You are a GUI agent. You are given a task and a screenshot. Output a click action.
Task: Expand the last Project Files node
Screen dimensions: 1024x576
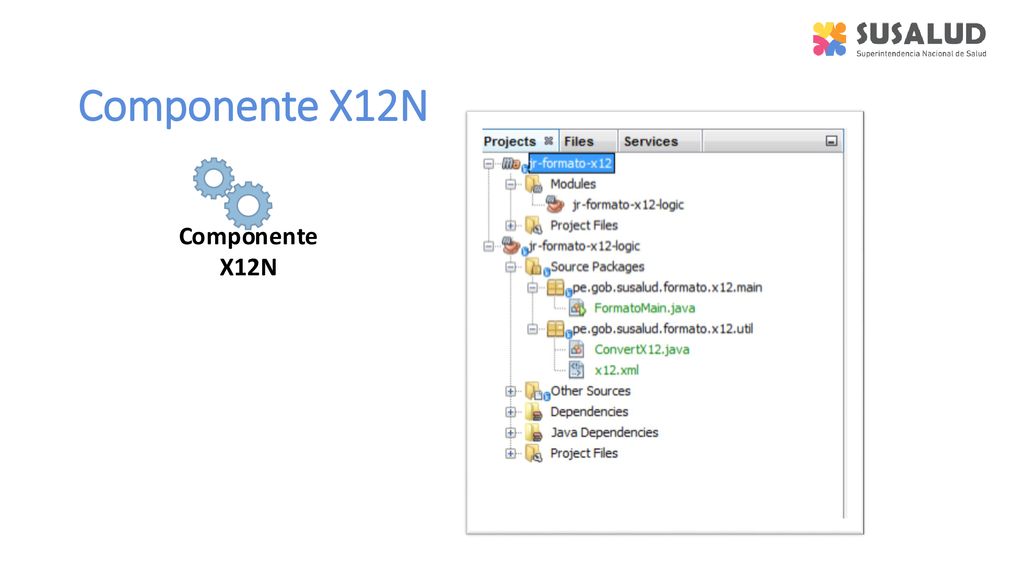[x=511, y=453]
